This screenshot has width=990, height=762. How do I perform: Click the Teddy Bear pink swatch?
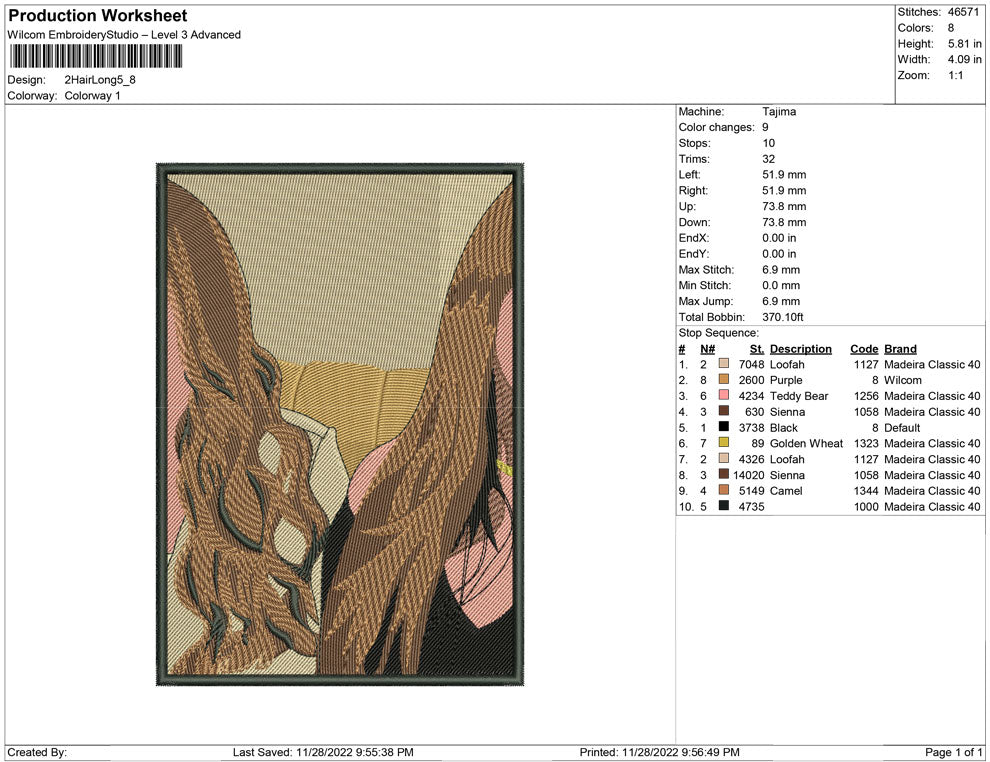click(724, 395)
